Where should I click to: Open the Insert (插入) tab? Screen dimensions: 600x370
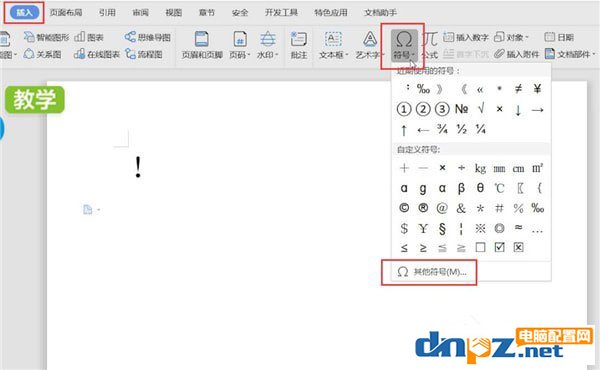click(24, 13)
